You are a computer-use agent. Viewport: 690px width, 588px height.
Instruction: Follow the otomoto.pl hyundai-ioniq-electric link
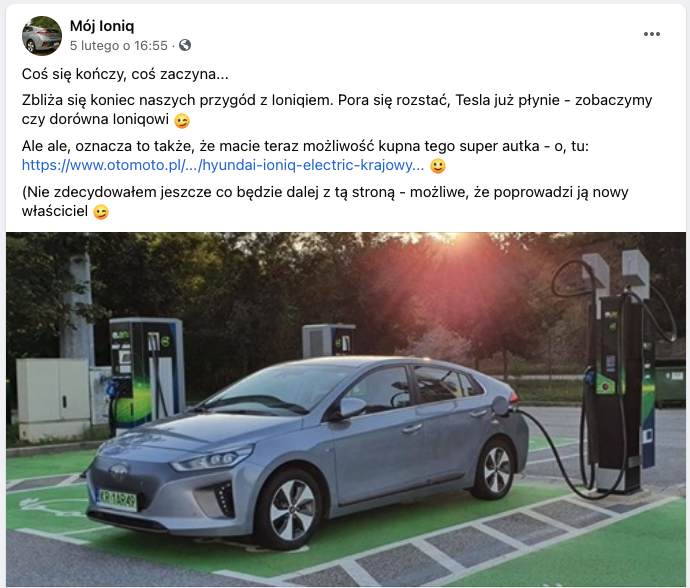click(x=223, y=165)
